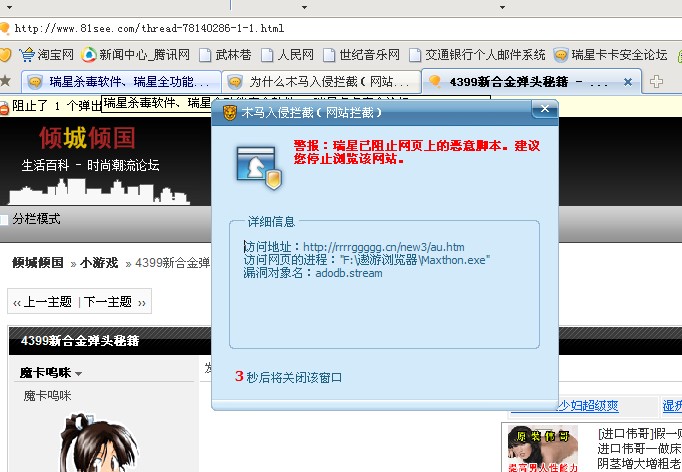Screen dimensions: 682x472
Task: Click the red warning message text
Action: 416,152
